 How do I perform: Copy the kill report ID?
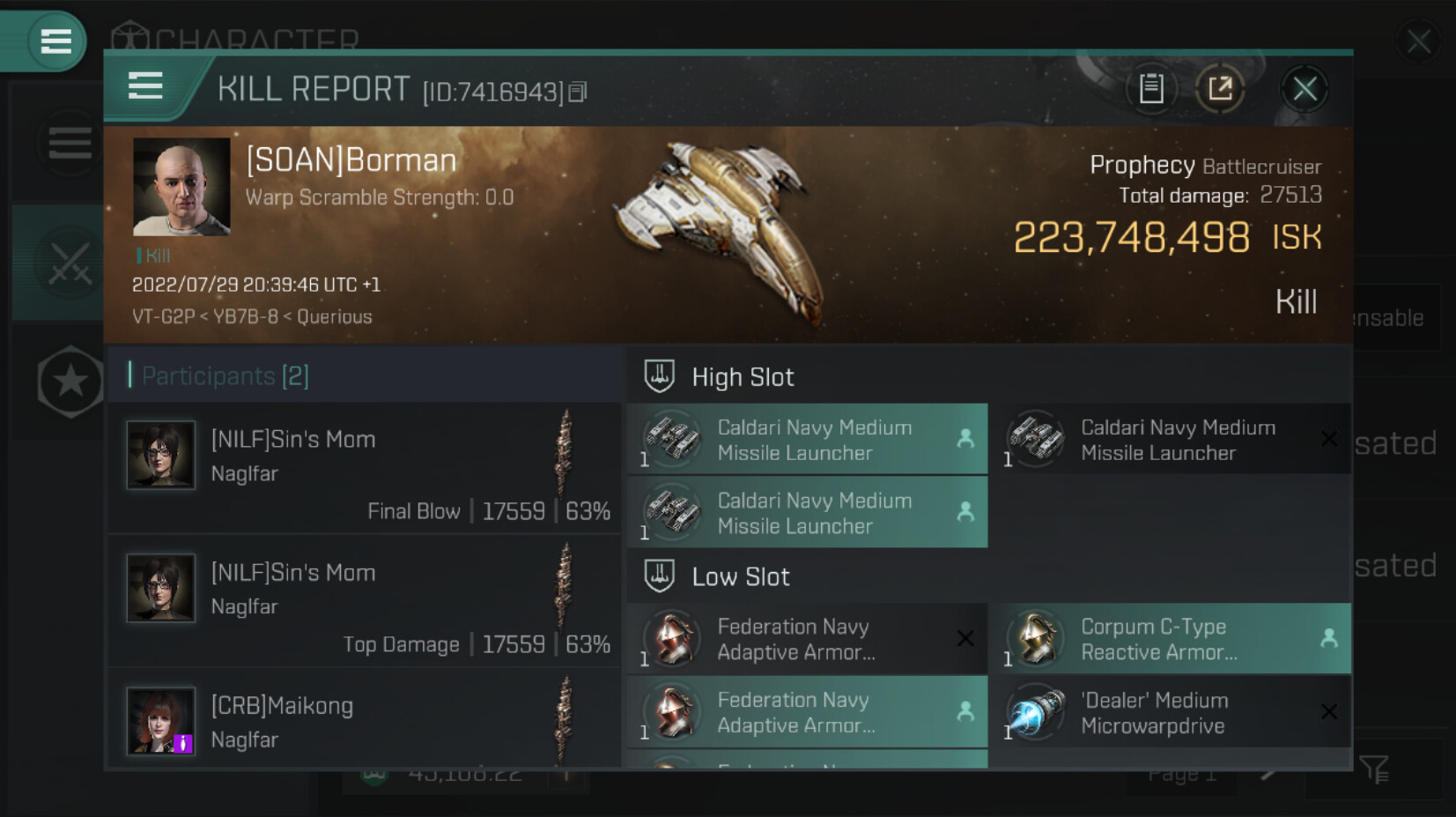(578, 92)
